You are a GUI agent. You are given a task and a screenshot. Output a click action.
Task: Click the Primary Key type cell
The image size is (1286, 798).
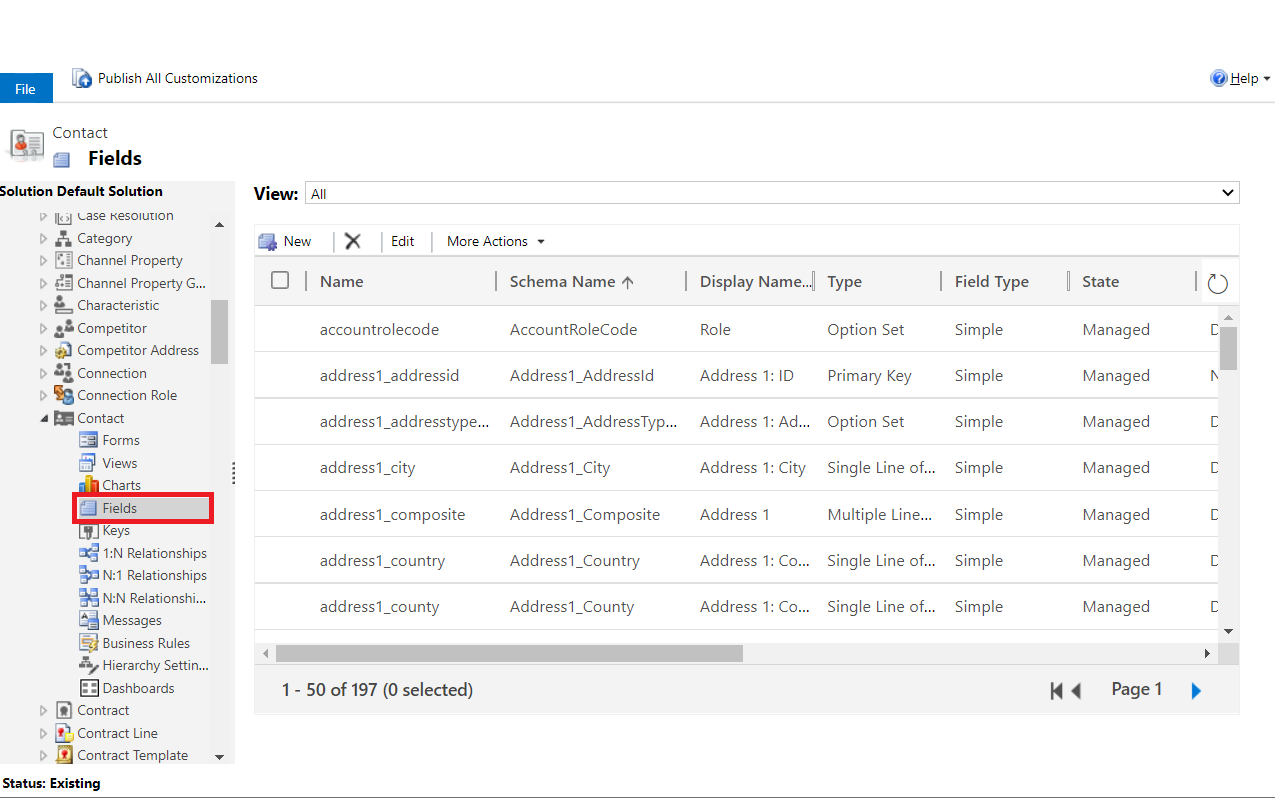869,375
